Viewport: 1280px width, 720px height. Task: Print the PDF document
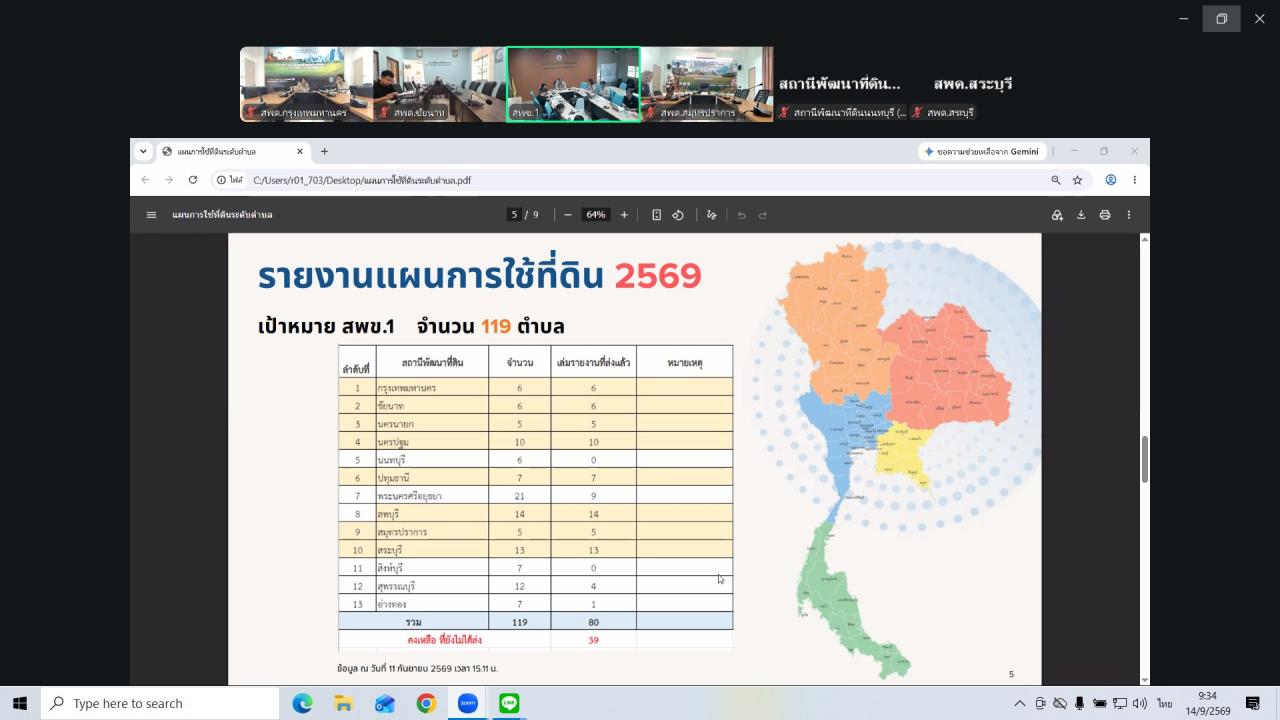coord(1105,215)
